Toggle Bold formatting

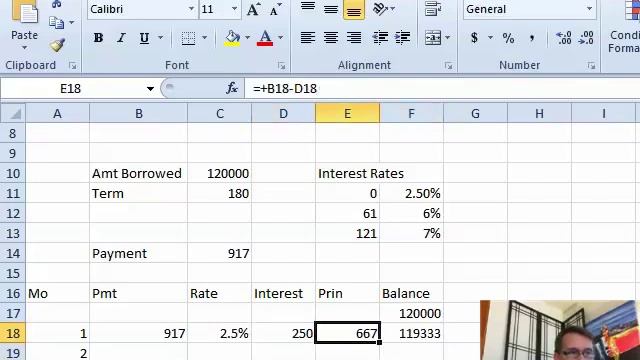coord(98,38)
